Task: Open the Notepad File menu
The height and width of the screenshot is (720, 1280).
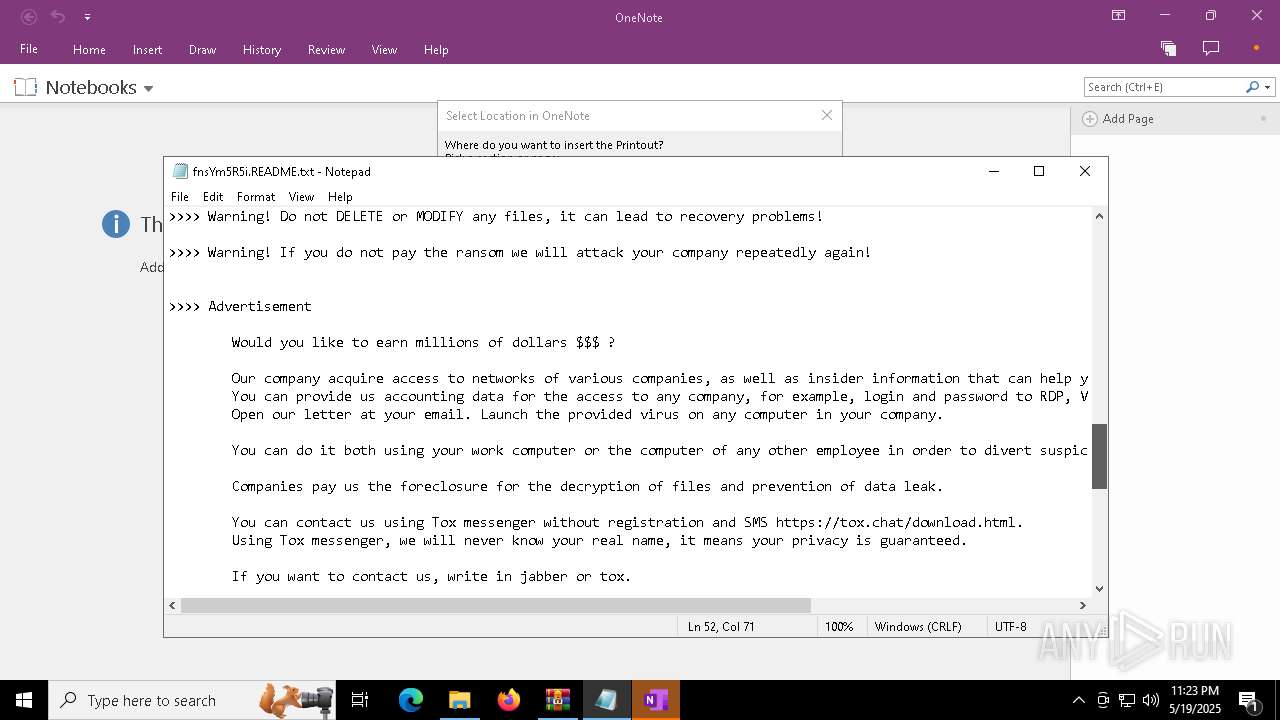Action: [x=180, y=197]
